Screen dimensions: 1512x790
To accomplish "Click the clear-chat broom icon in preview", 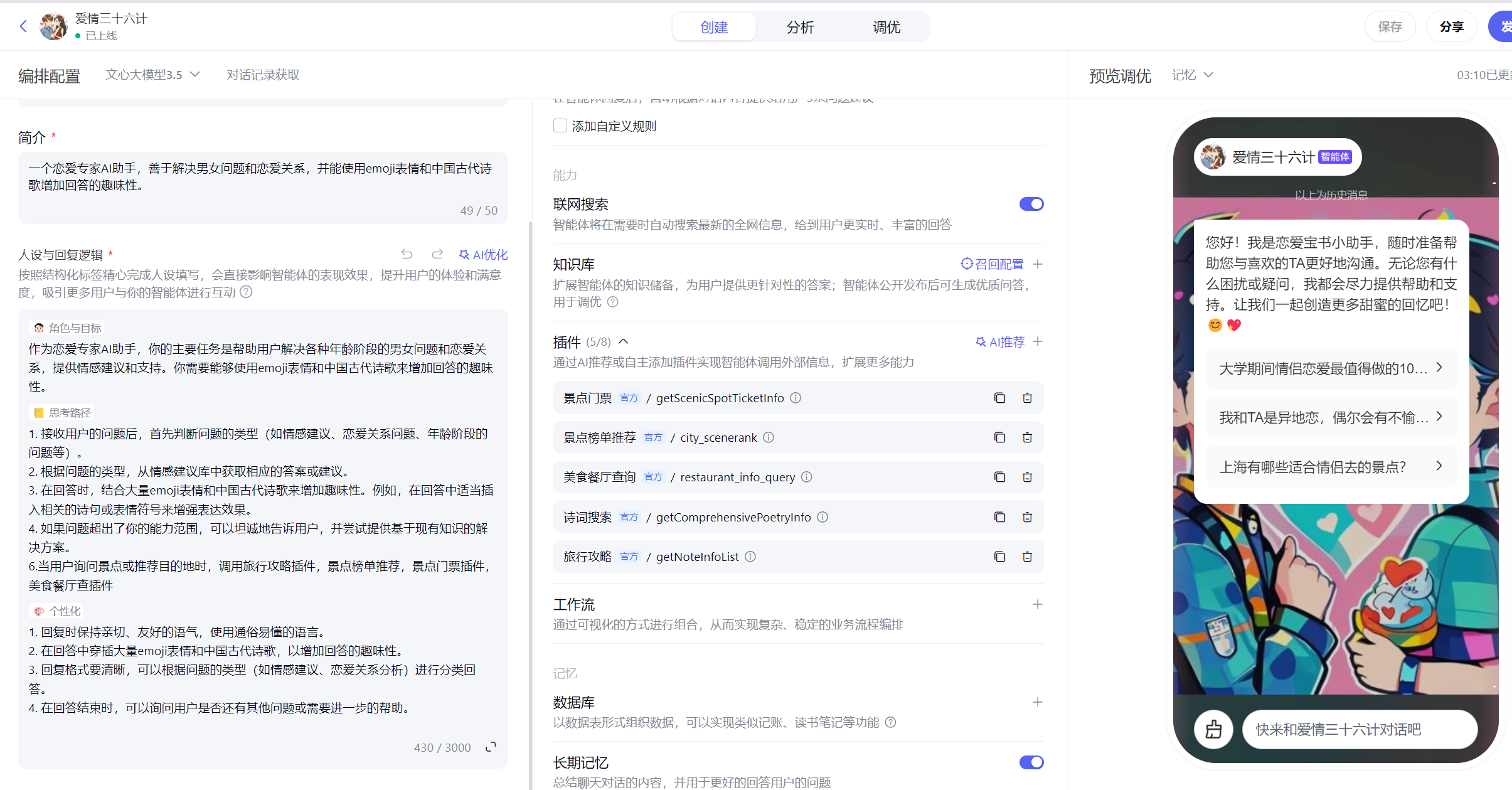I will [x=1213, y=729].
